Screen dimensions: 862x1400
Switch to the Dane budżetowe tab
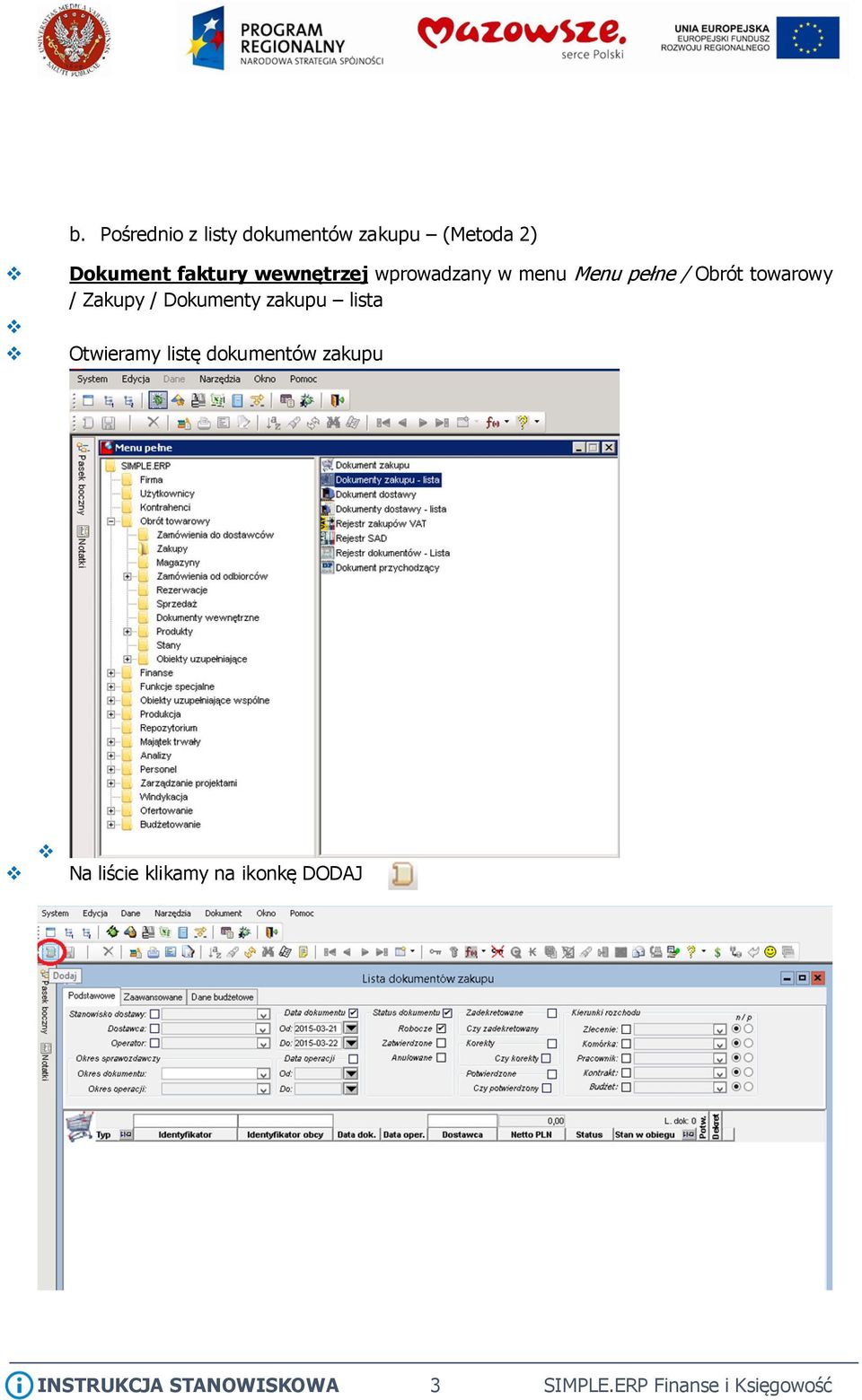(x=223, y=997)
